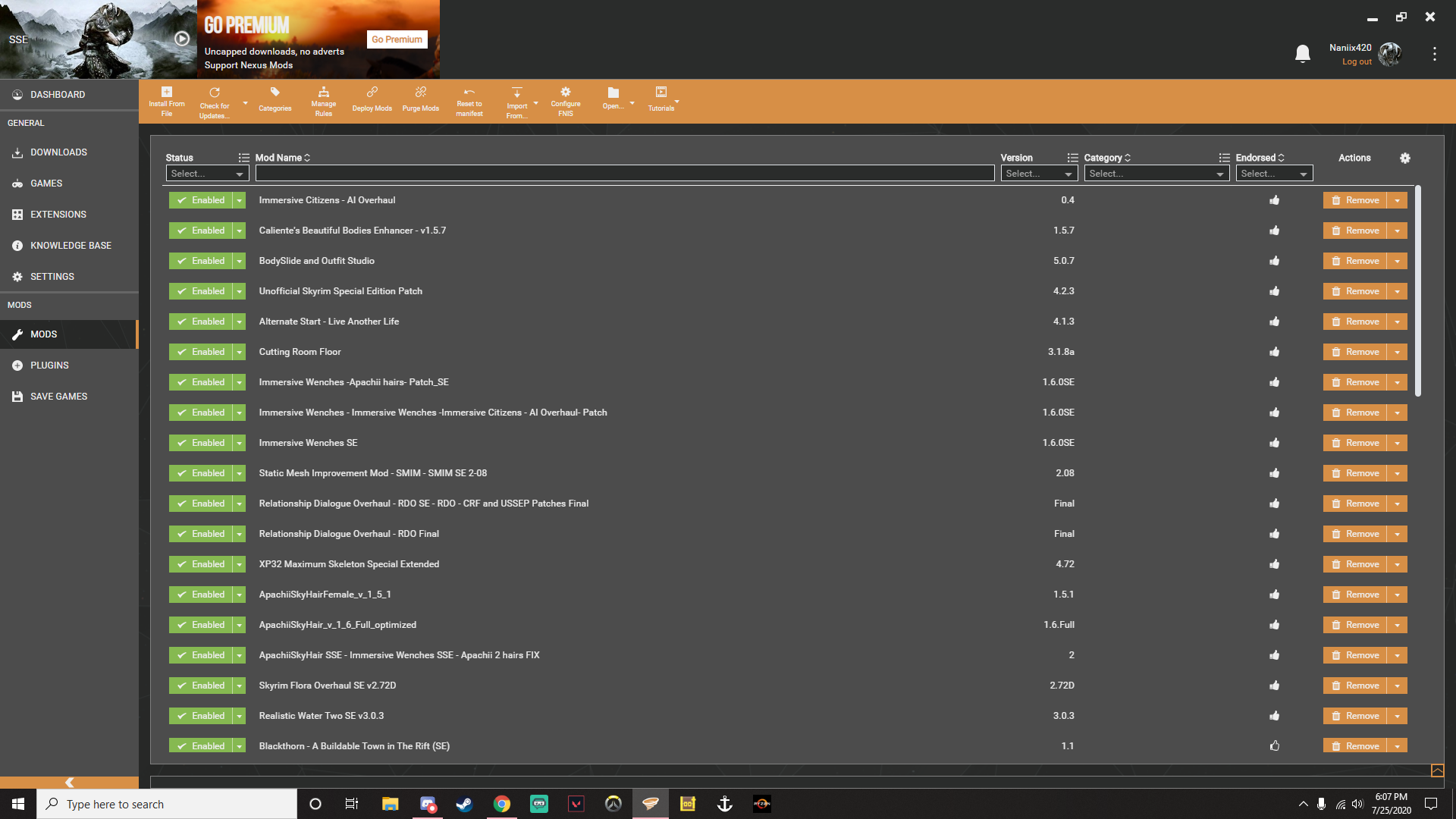Sort by Endorsed column header
Screen dimensions: 1456x819
(x=1260, y=158)
